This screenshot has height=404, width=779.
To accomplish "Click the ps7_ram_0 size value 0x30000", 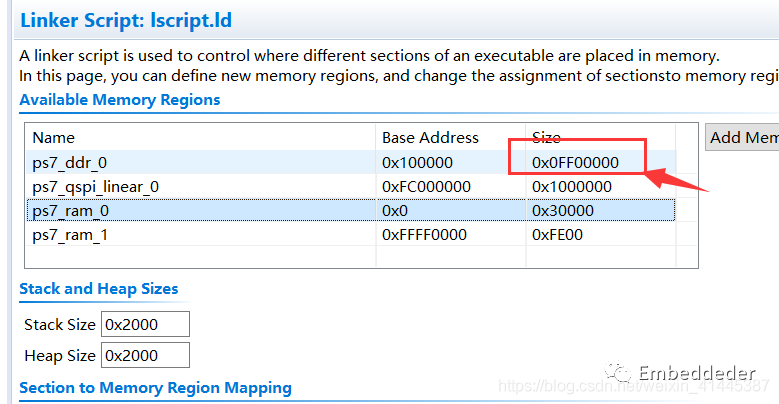I will pyautogui.click(x=563, y=211).
